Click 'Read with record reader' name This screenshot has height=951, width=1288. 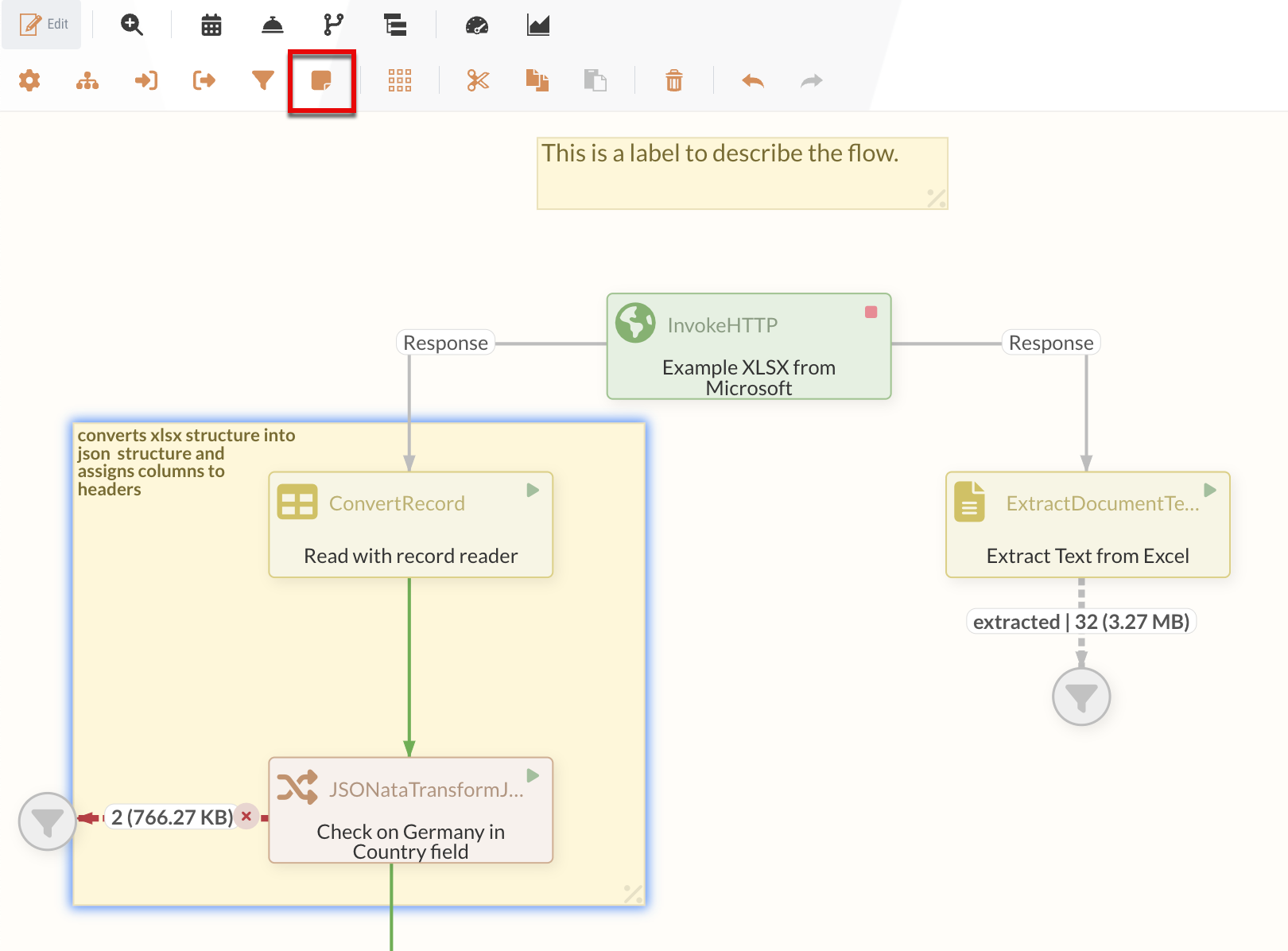click(x=411, y=556)
